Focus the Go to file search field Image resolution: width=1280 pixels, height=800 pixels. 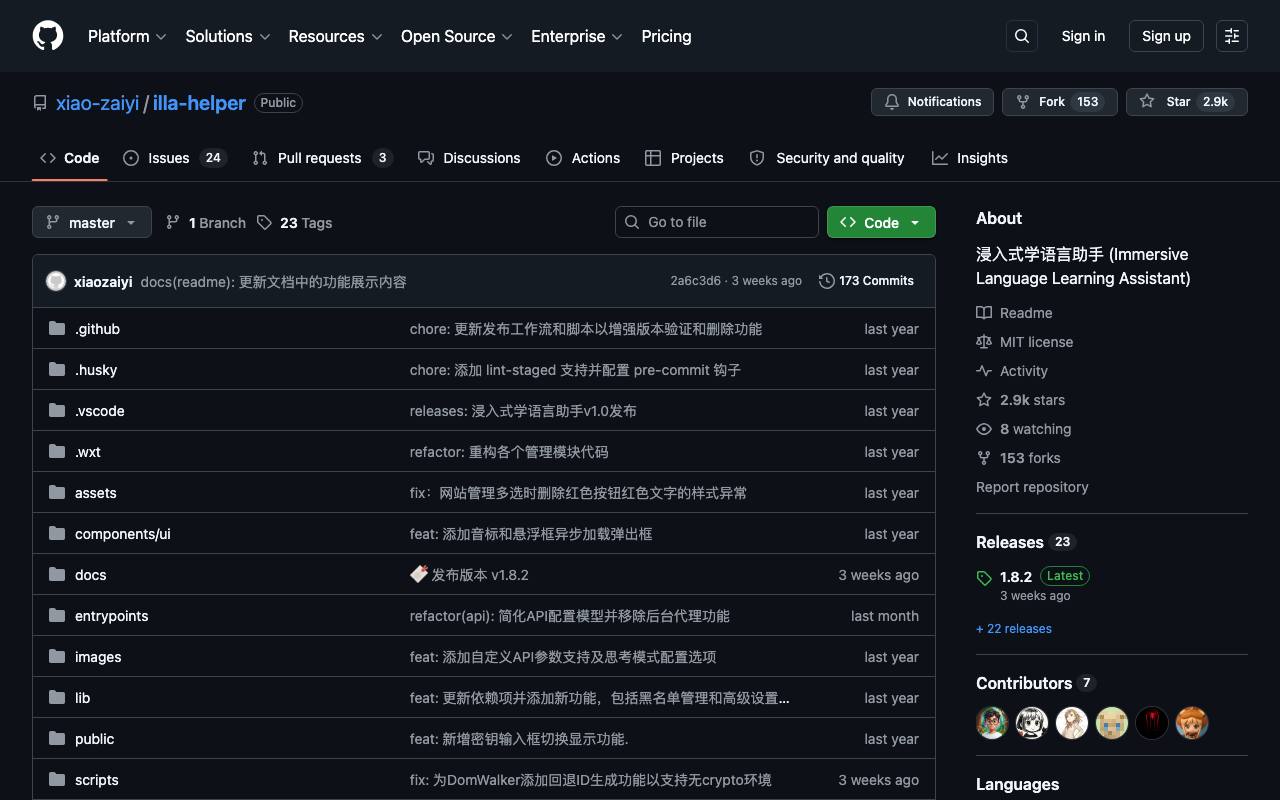pos(717,222)
